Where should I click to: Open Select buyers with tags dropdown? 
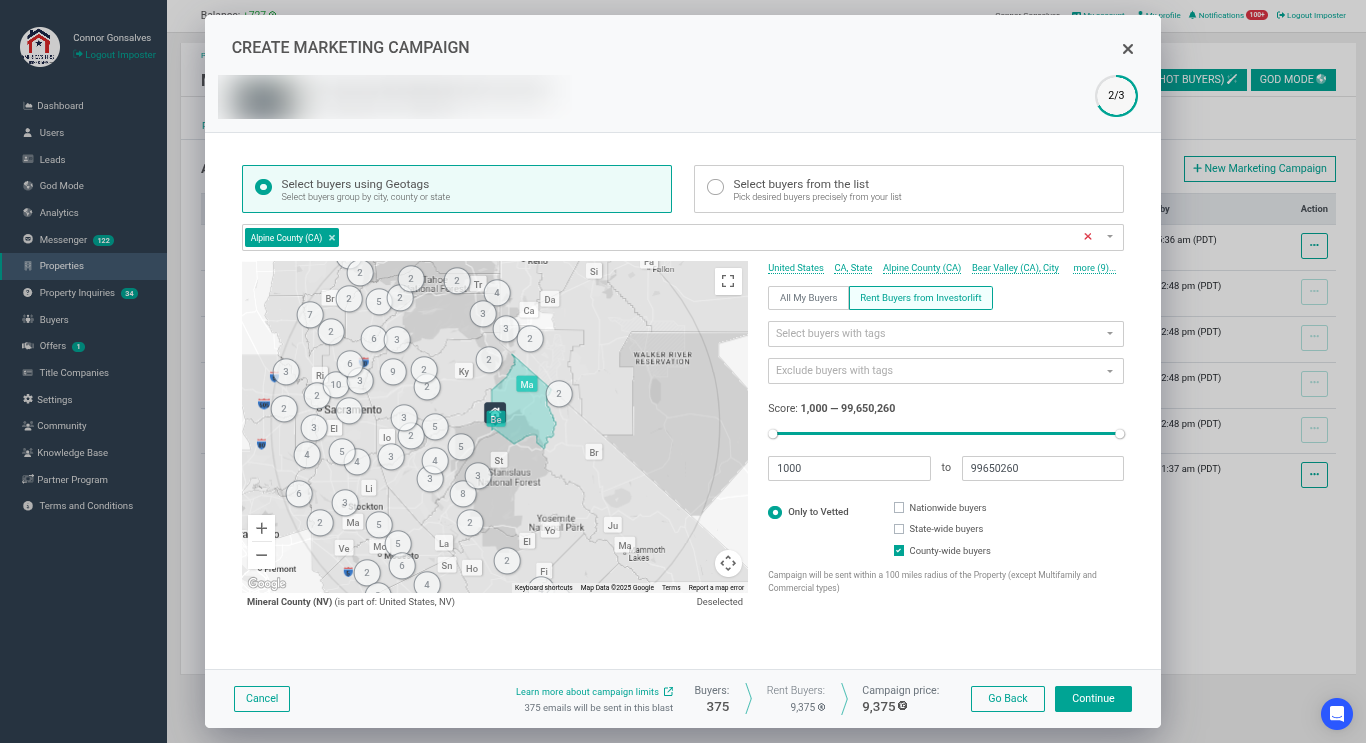point(946,334)
